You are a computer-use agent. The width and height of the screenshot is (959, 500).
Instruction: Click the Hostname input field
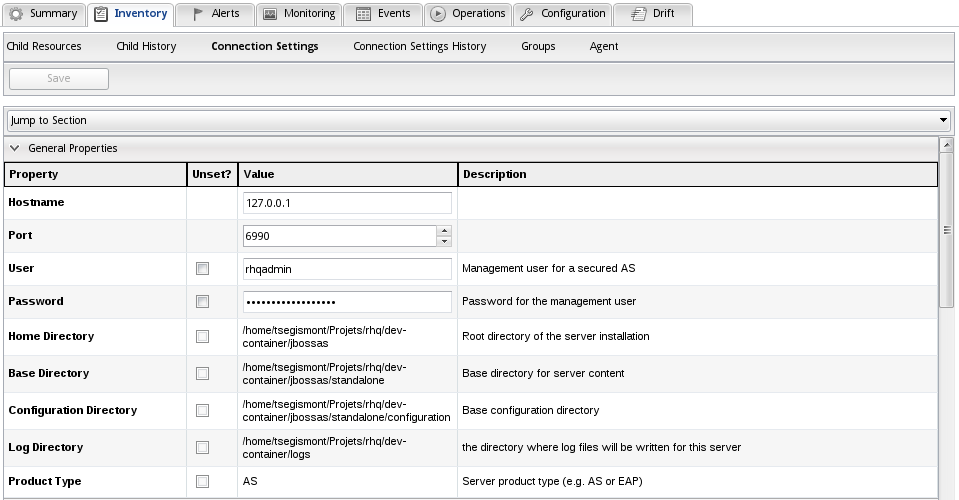point(347,203)
